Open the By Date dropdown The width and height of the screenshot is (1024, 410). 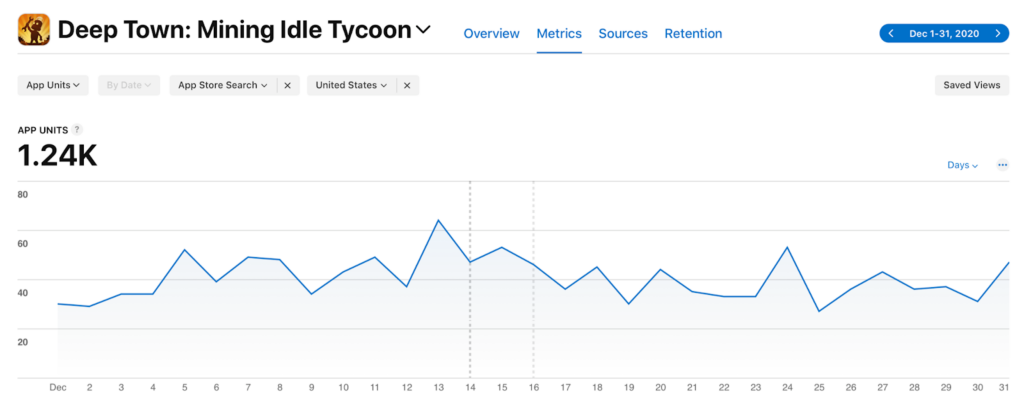(x=128, y=86)
